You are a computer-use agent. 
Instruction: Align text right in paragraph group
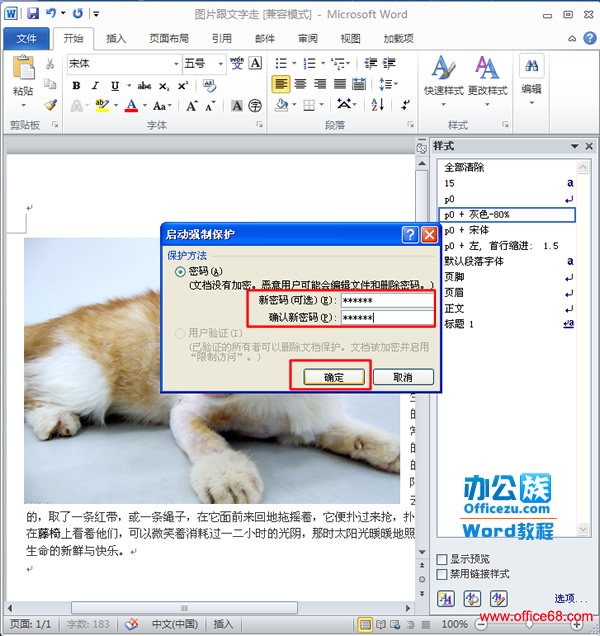tap(320, 84)
